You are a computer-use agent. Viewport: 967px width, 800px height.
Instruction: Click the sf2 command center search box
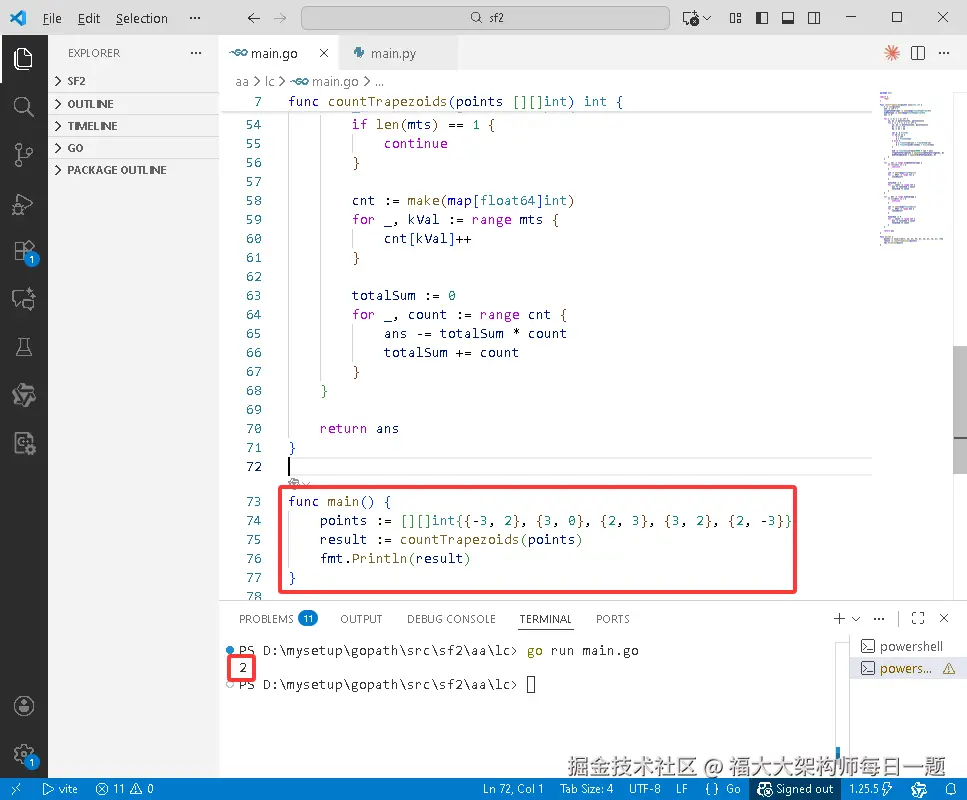[485, 18]
